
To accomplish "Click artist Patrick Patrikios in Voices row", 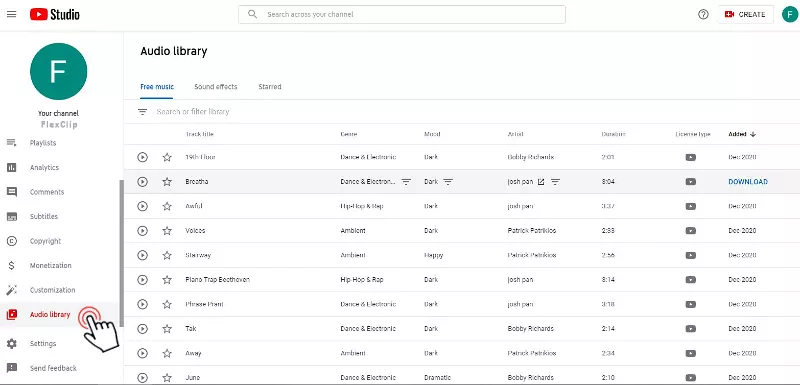I will point(532,230).
